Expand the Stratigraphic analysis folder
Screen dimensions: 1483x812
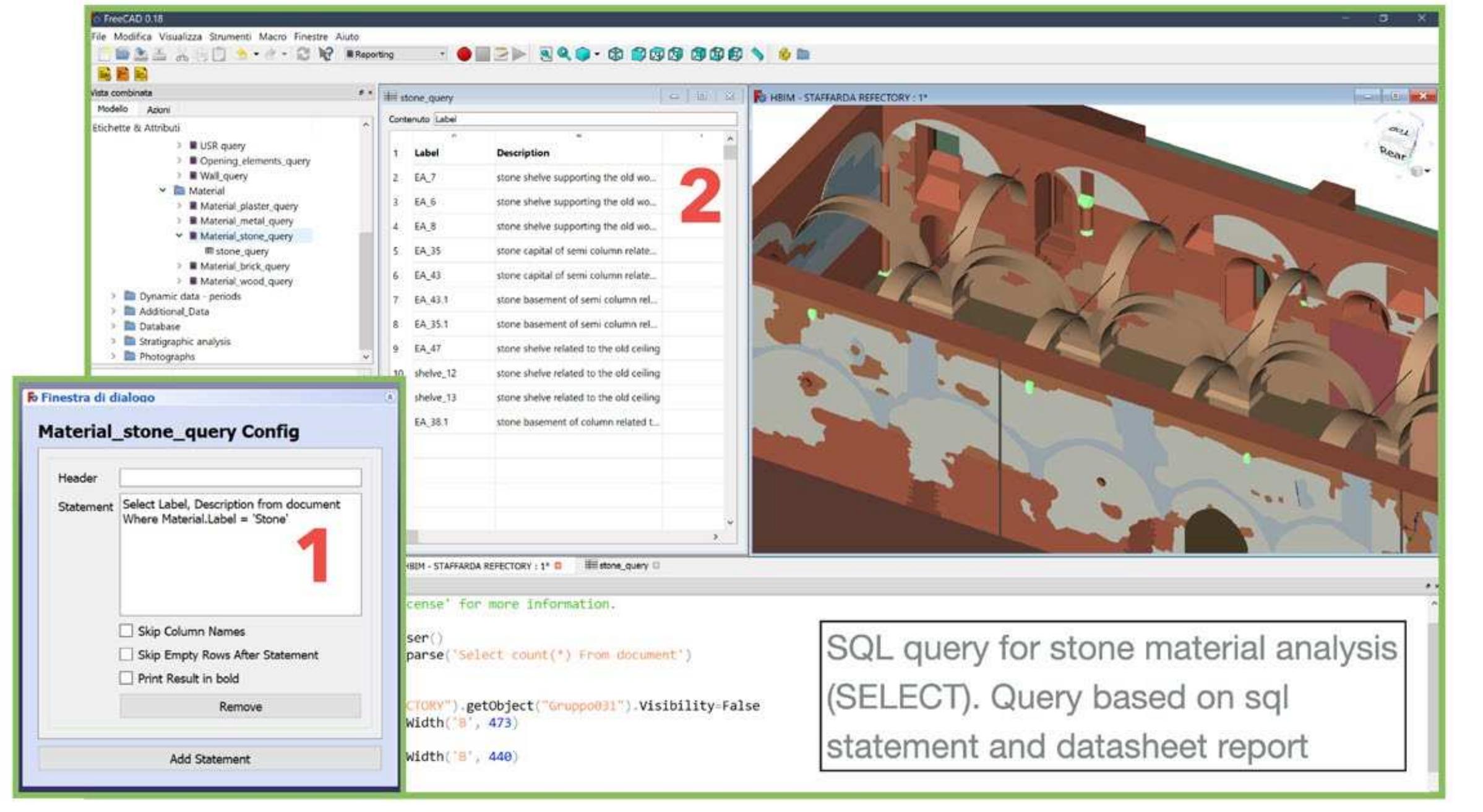(113, 341)
